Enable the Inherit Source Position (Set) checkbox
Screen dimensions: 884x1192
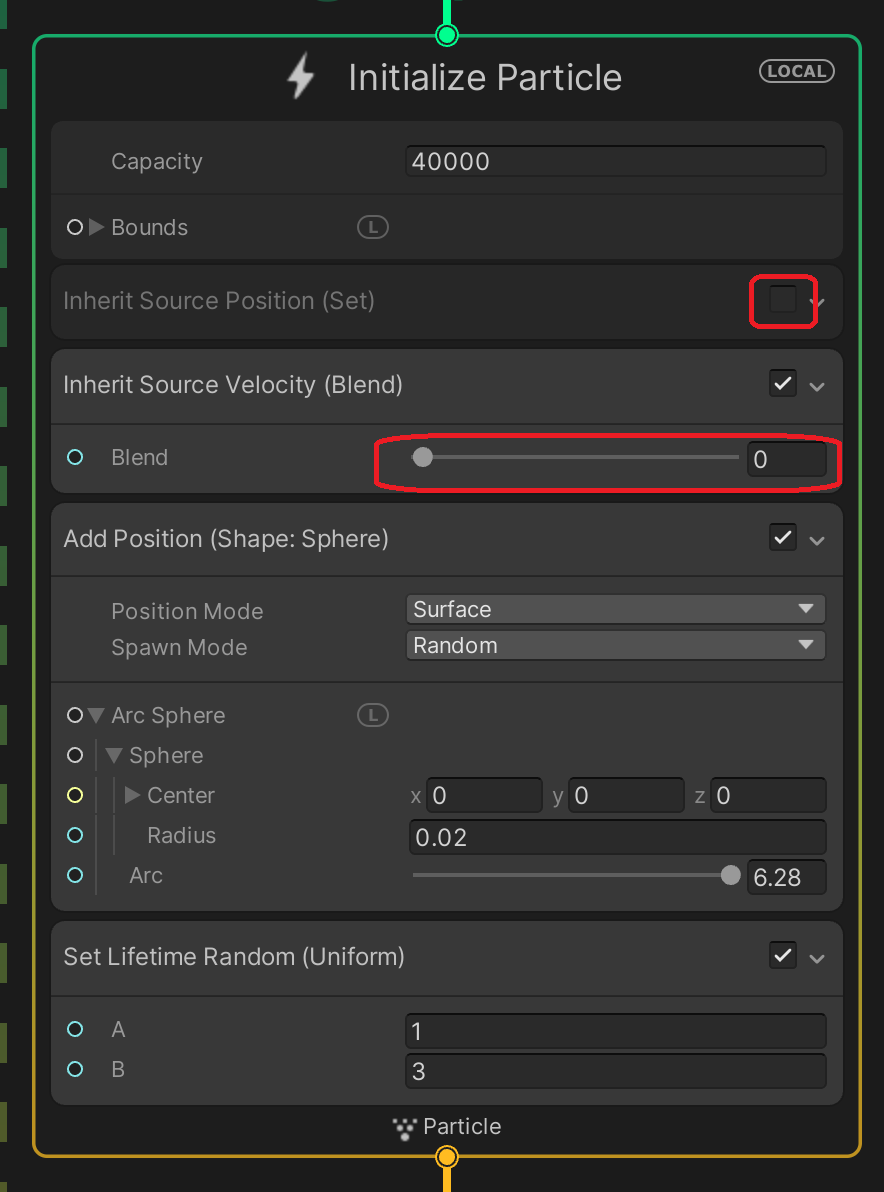click(783, 300)
